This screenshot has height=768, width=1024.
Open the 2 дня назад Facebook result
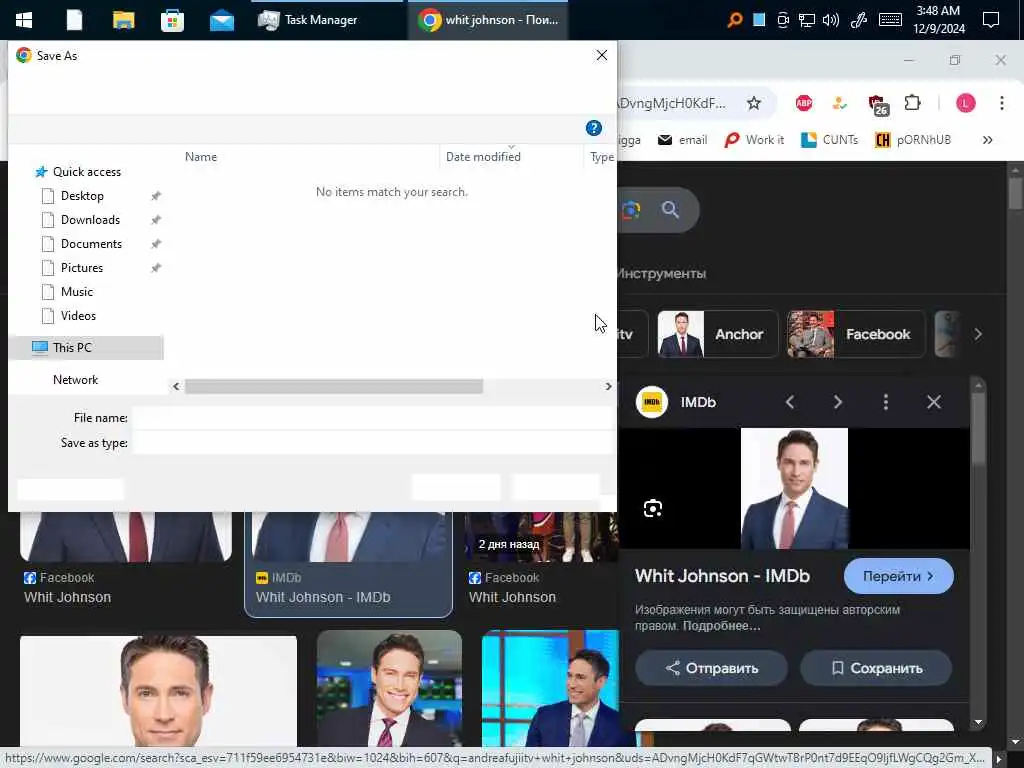[x=541, y=537]
